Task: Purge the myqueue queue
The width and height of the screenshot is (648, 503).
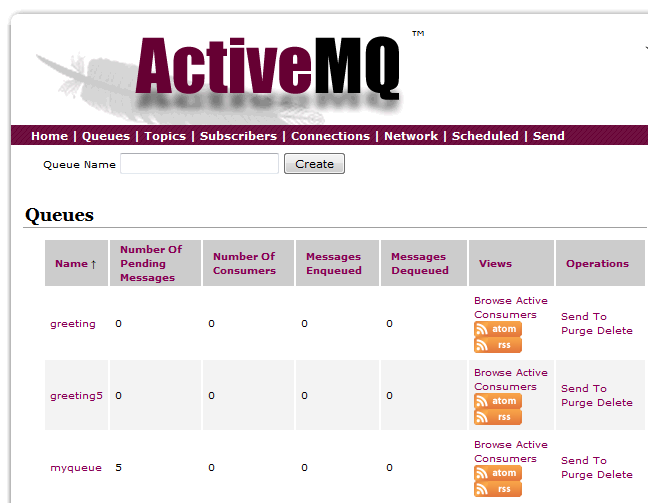Action: [x=577, y=475]
